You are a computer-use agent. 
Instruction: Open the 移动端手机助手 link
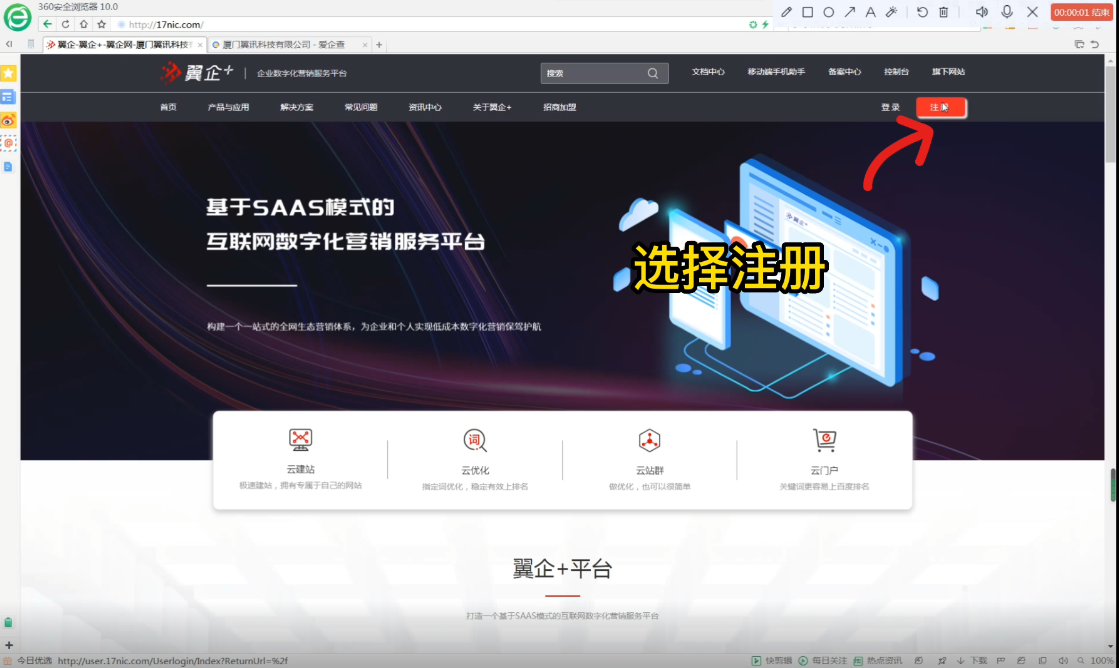[x=776, y=72]
